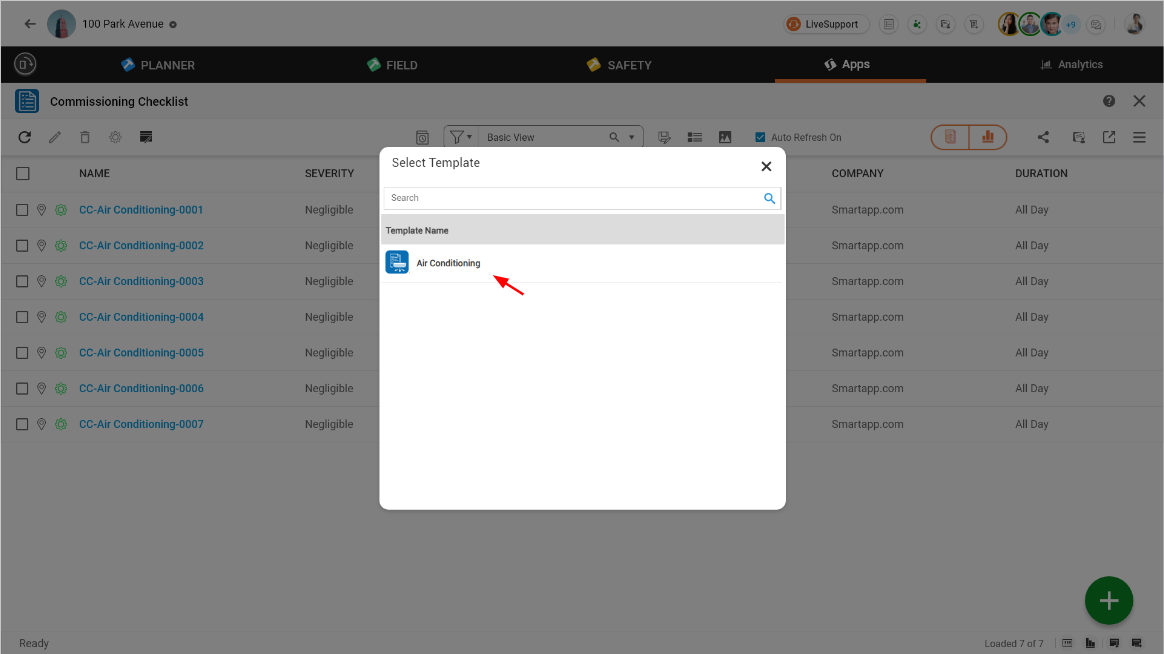1164x654 pixels.
Task: Click the +9 more members badge
Action: point(1071,24)
